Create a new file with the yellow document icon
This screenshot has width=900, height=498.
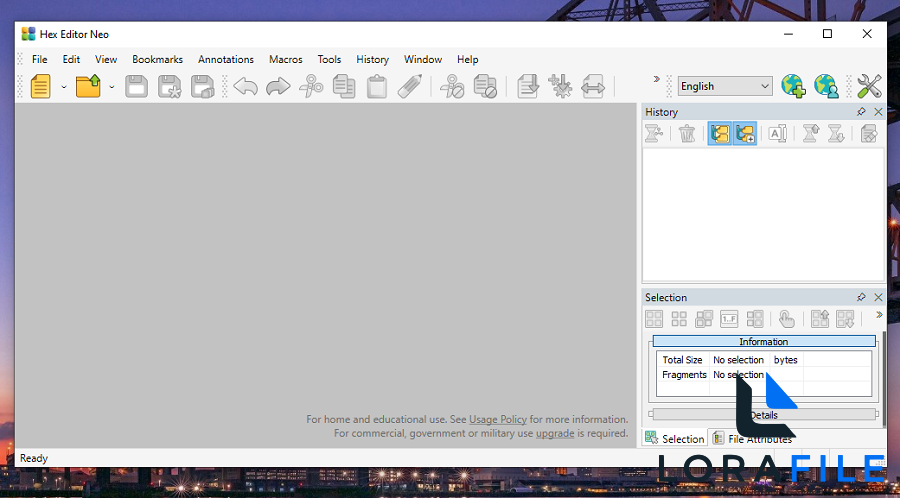click(x=41, y=87)
